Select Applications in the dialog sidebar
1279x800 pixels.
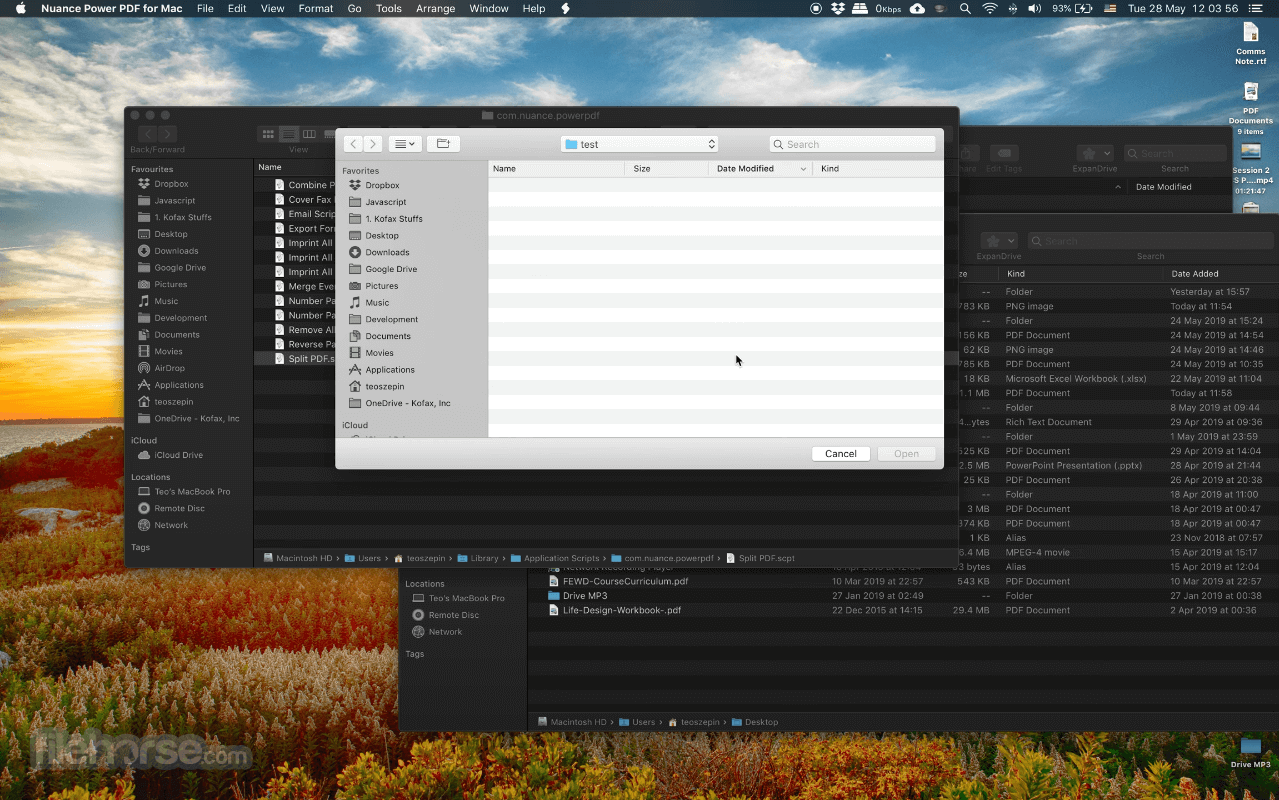(x=390, y=370)
